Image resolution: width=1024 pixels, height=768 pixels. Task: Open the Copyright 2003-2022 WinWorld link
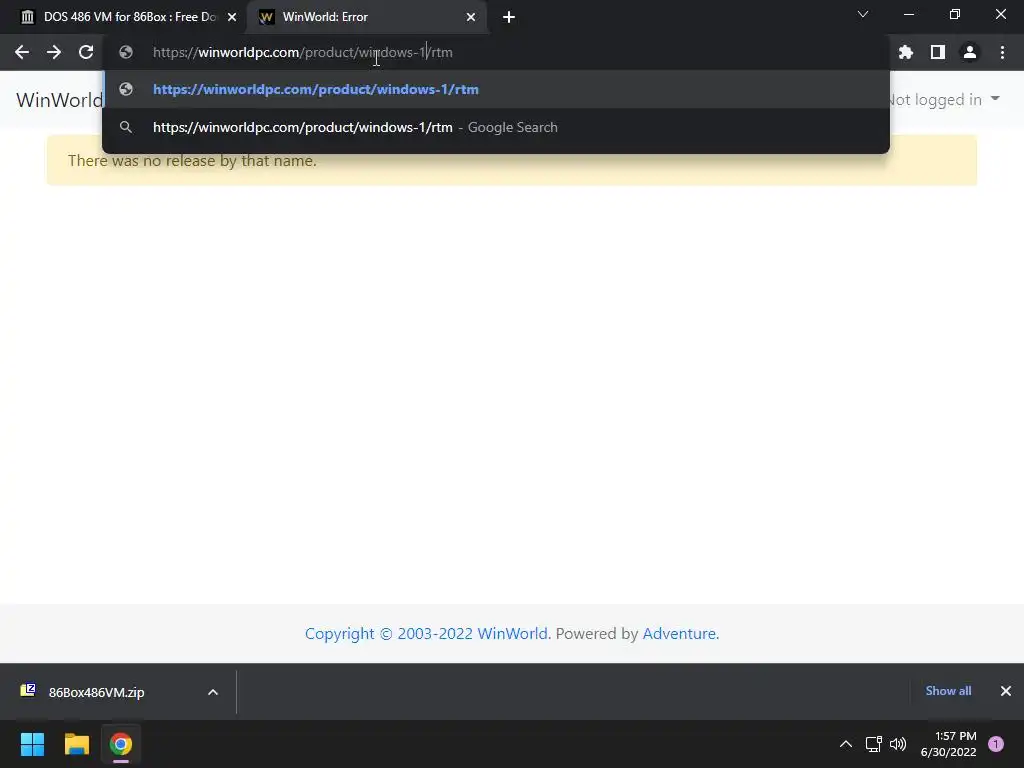[x=426, y=633]
